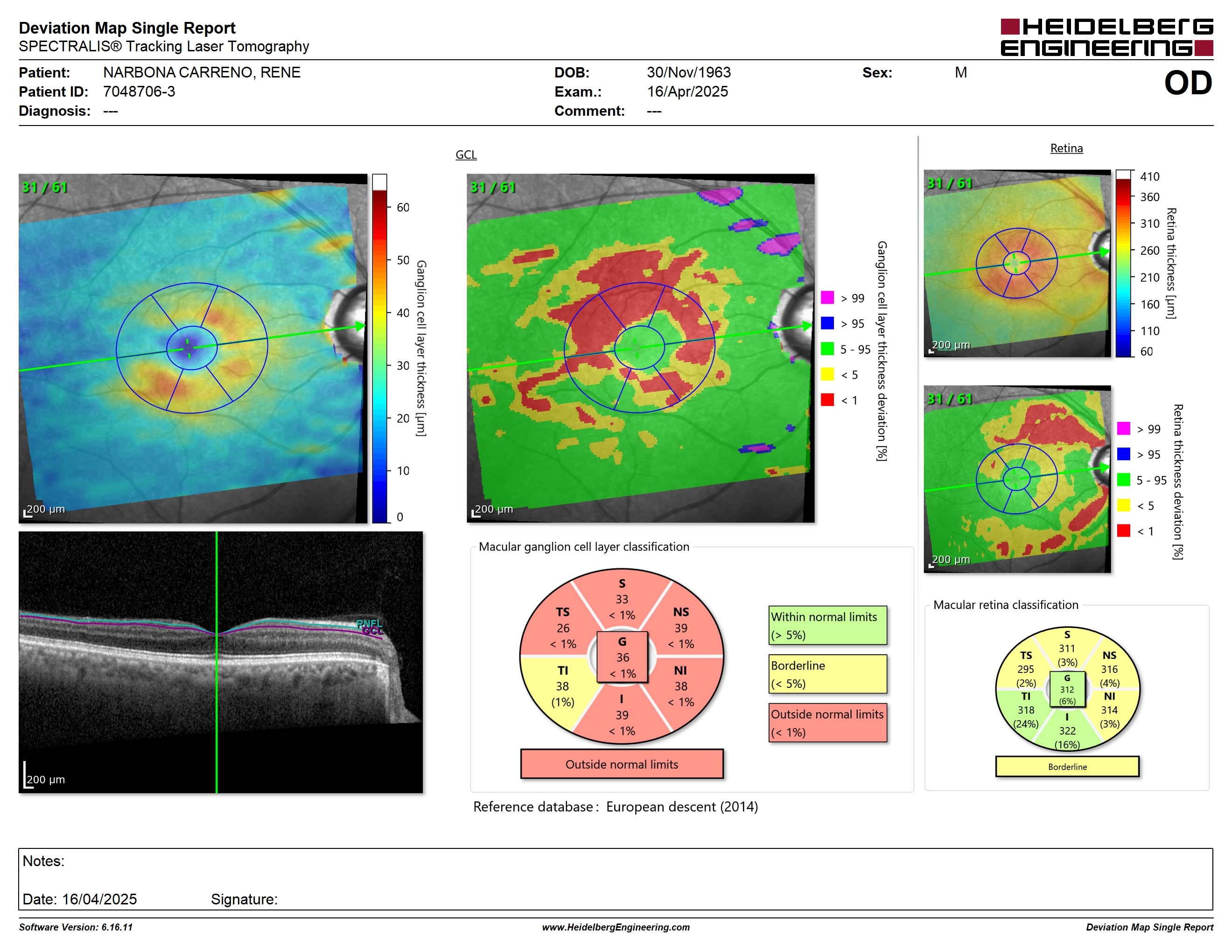The width and height of the screenshot is (1232, 952).
Task: Click the Macular retina classification heading
Action: point(1005,605)
